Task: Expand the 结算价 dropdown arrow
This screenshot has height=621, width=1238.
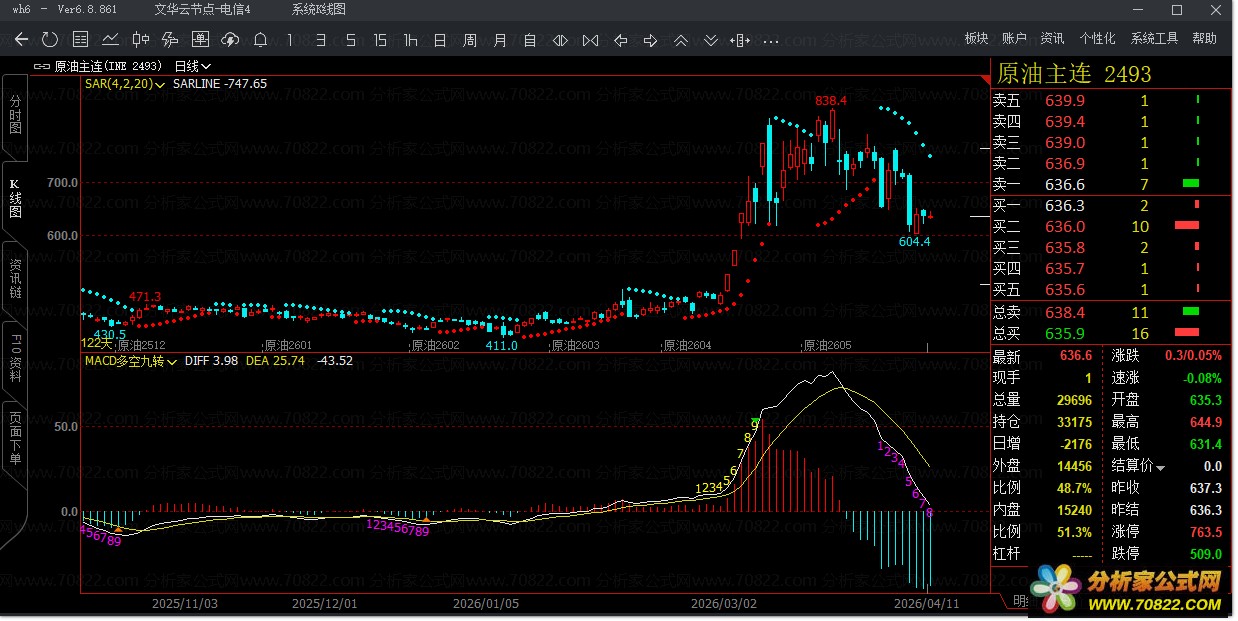Action: [x=1160, y=467]
